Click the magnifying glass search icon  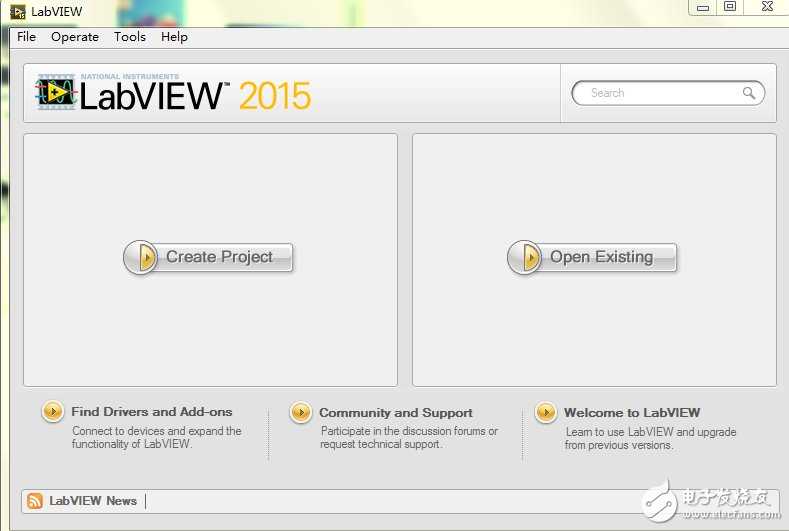[x=749, y=93]
